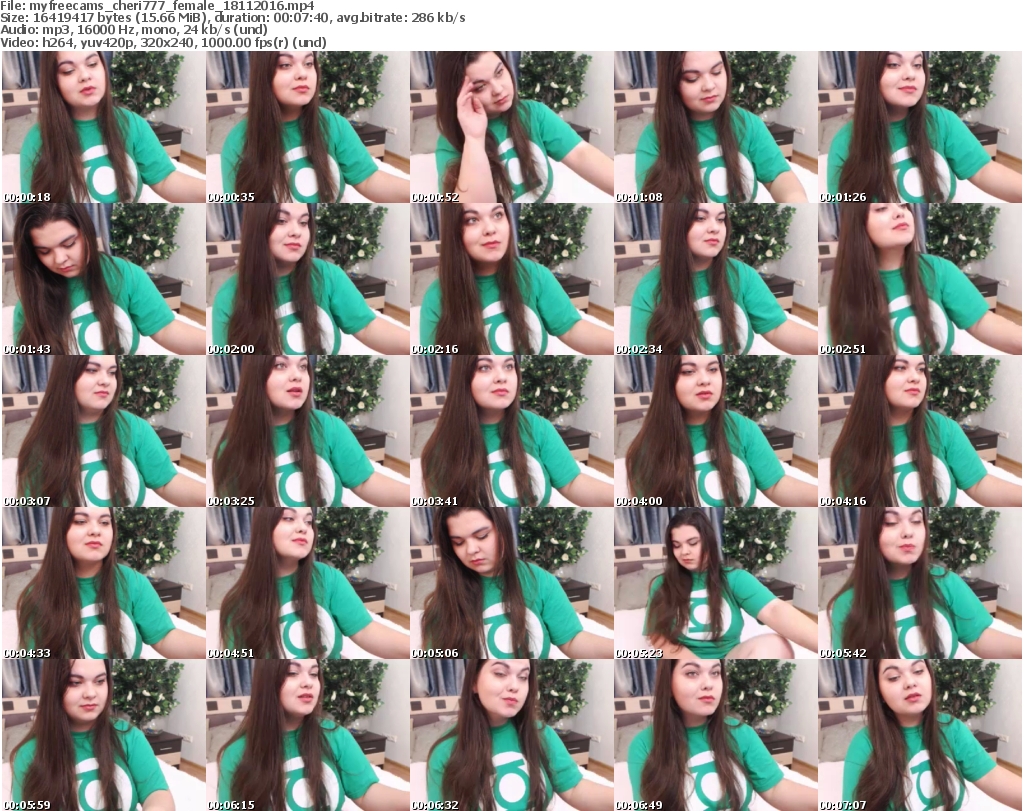Image resolution: width=1024 pixels, height=811 pixels.
Task: Open the thumbnail marked 00:03:41
Action: click(x=511, y=432)
